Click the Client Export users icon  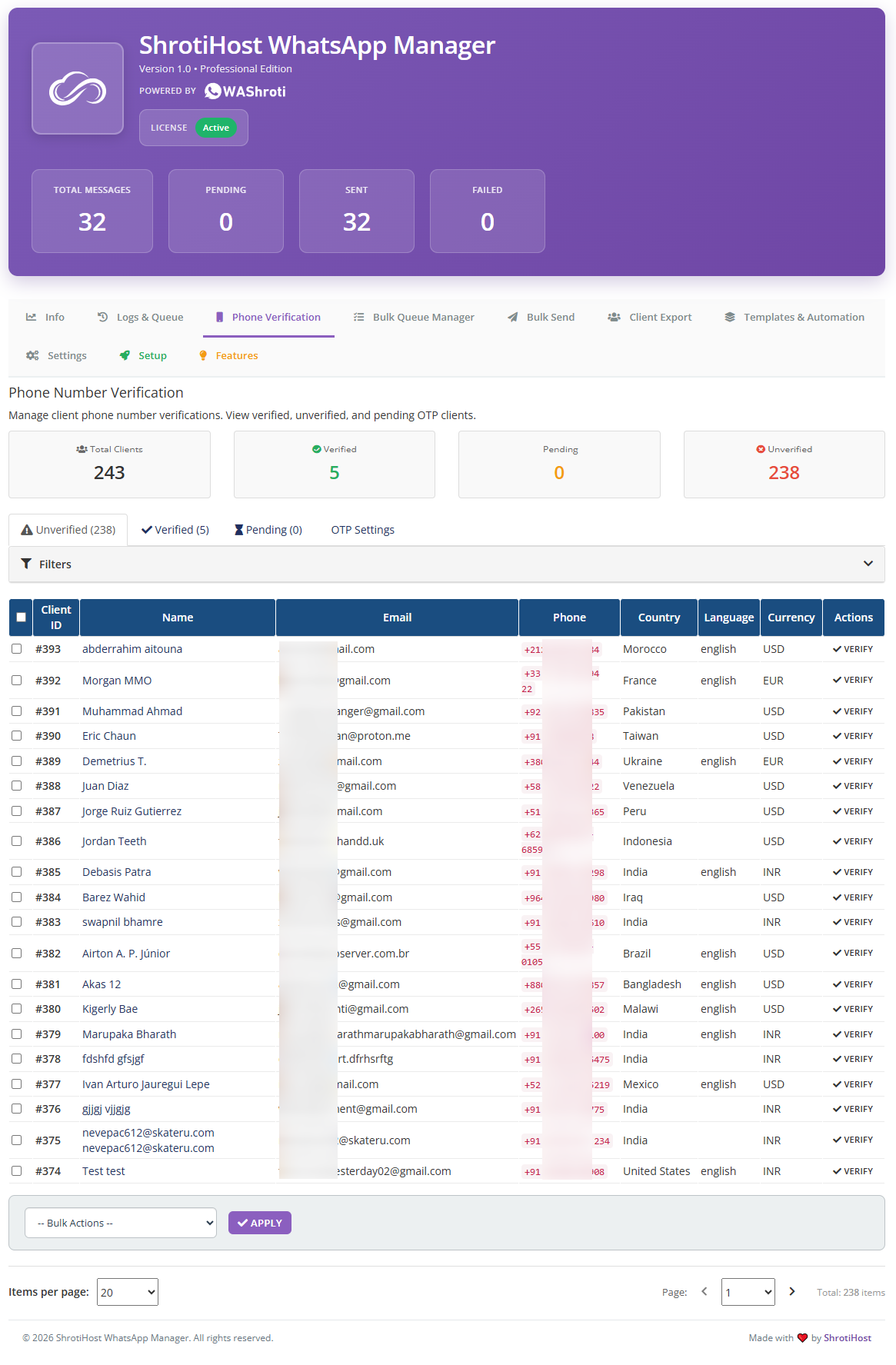point(614,317)
